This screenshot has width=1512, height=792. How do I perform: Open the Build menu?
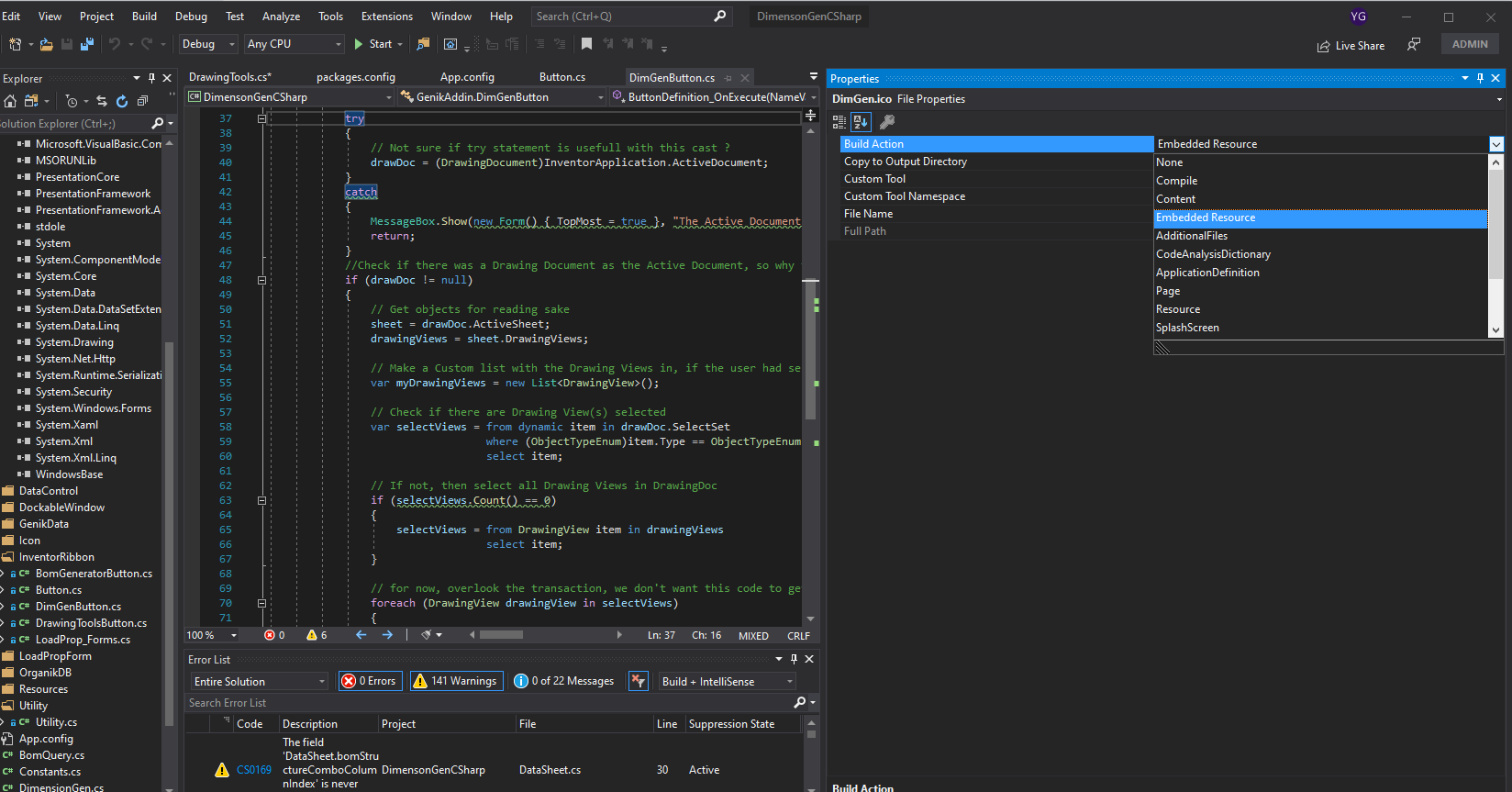pos(144,17)
